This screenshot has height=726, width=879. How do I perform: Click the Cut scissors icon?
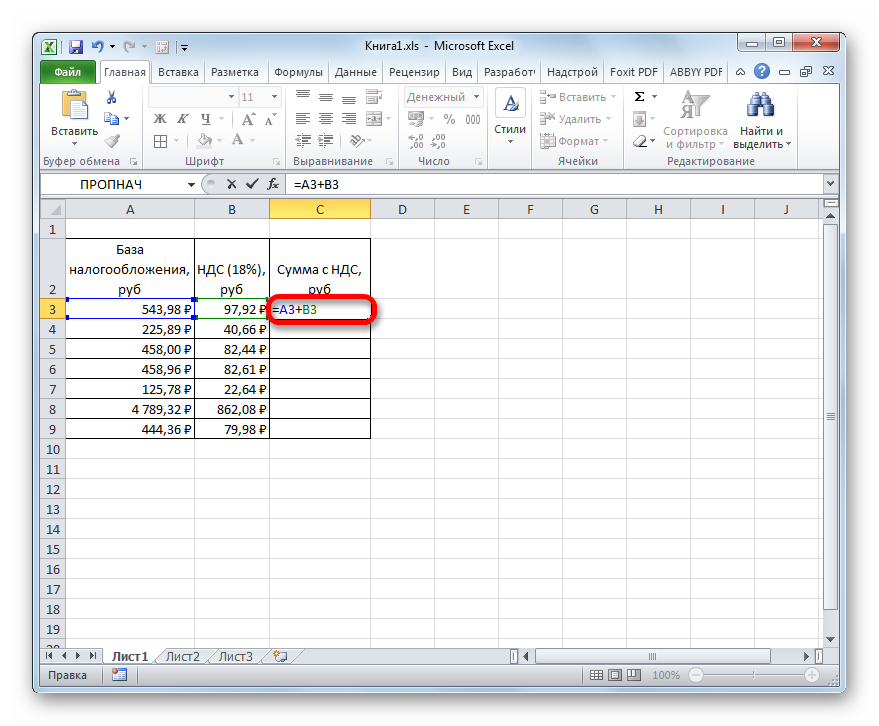tap(112, 97)
